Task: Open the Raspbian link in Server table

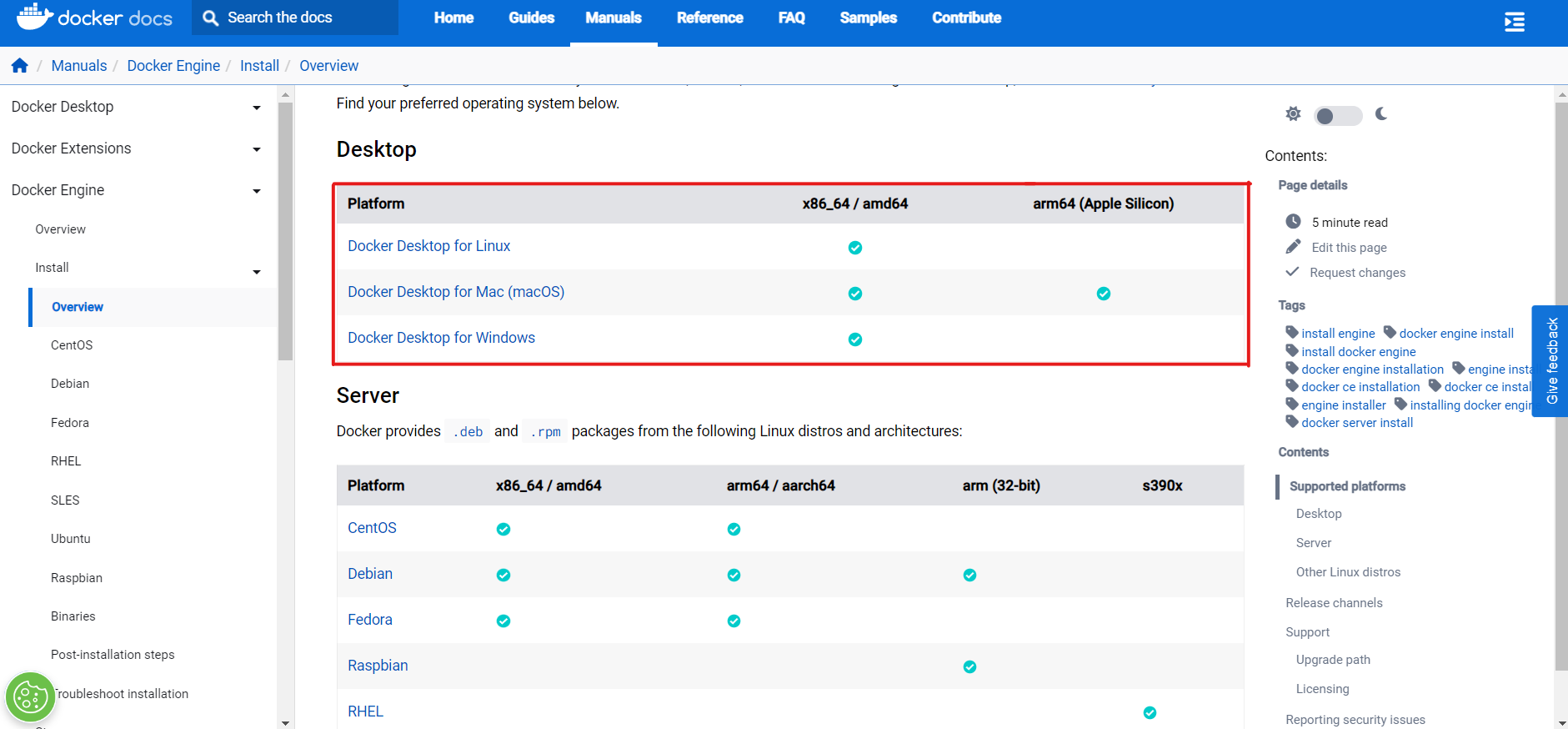Action: (378, 666)
